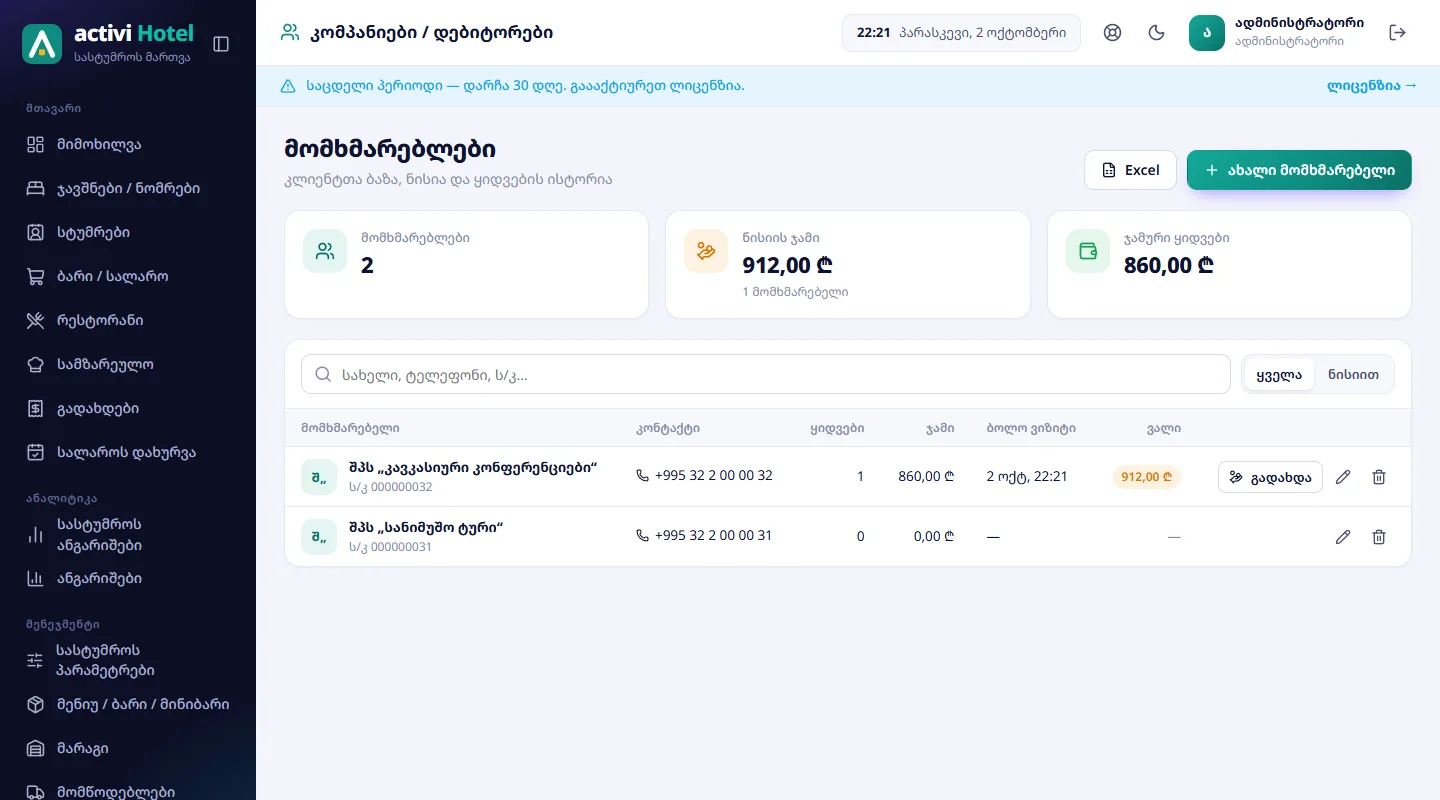Select the ყველა filter tab
This screenshot has width=1440, height=800.
(x=1279, y=374)
